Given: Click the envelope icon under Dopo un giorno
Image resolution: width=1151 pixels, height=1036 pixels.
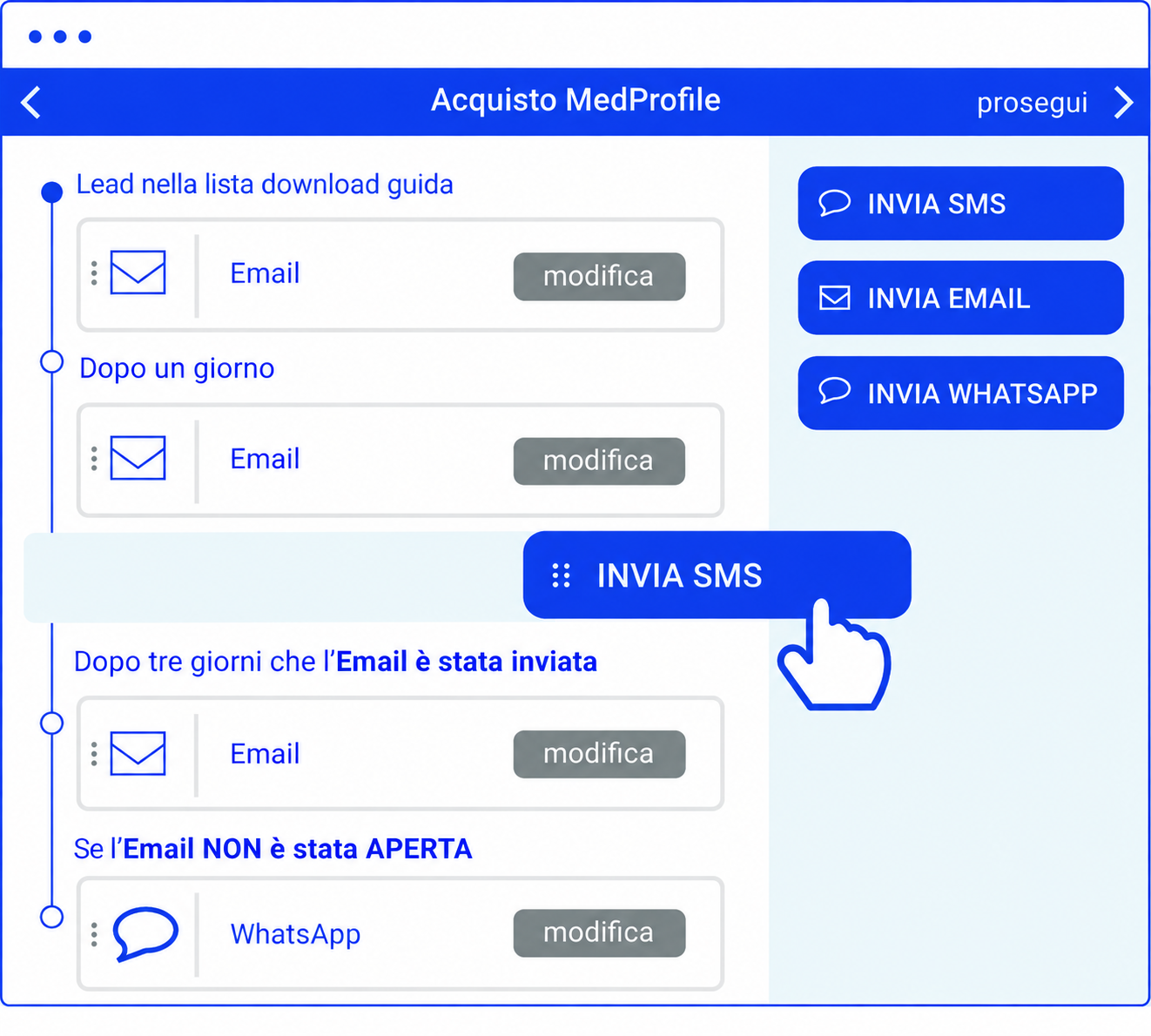Looking at the screenshot, I should pos(138,458).
